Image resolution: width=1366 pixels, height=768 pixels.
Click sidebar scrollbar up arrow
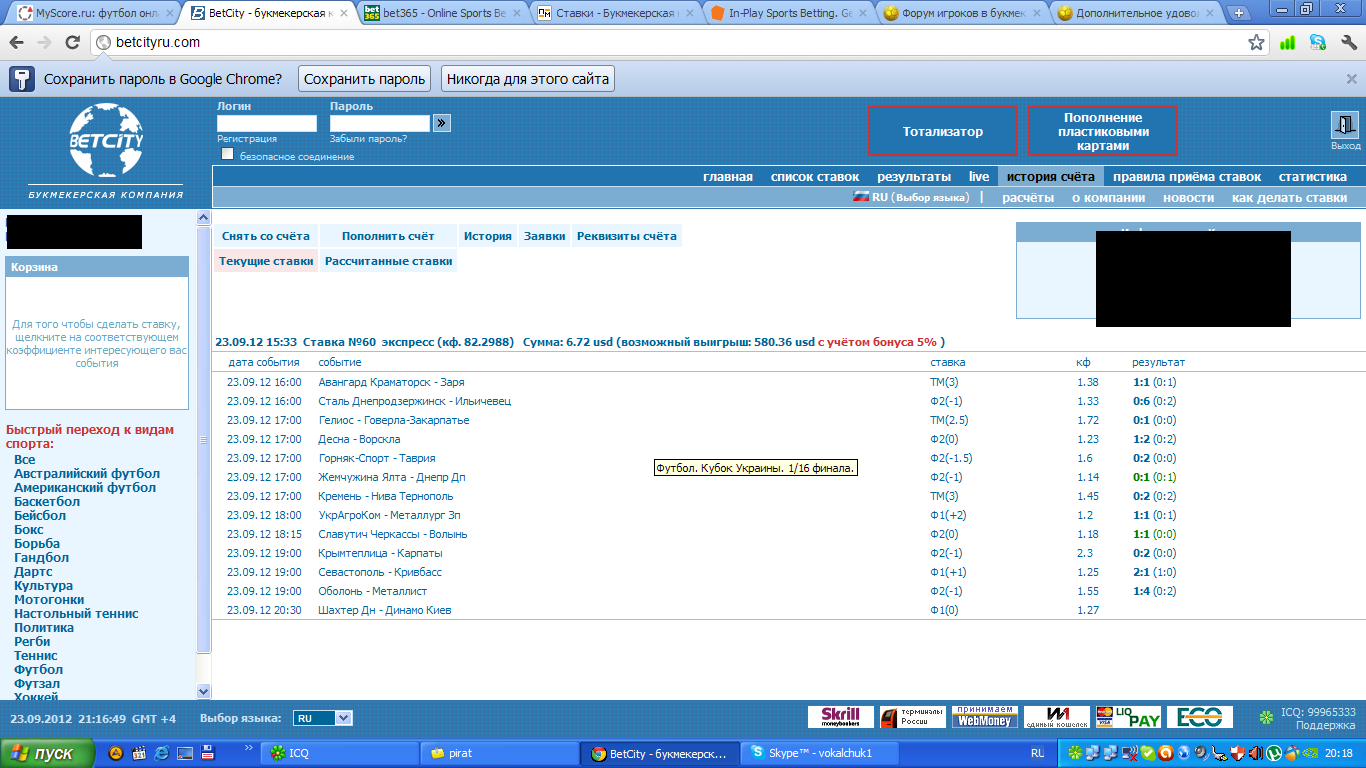coord(204,217)
